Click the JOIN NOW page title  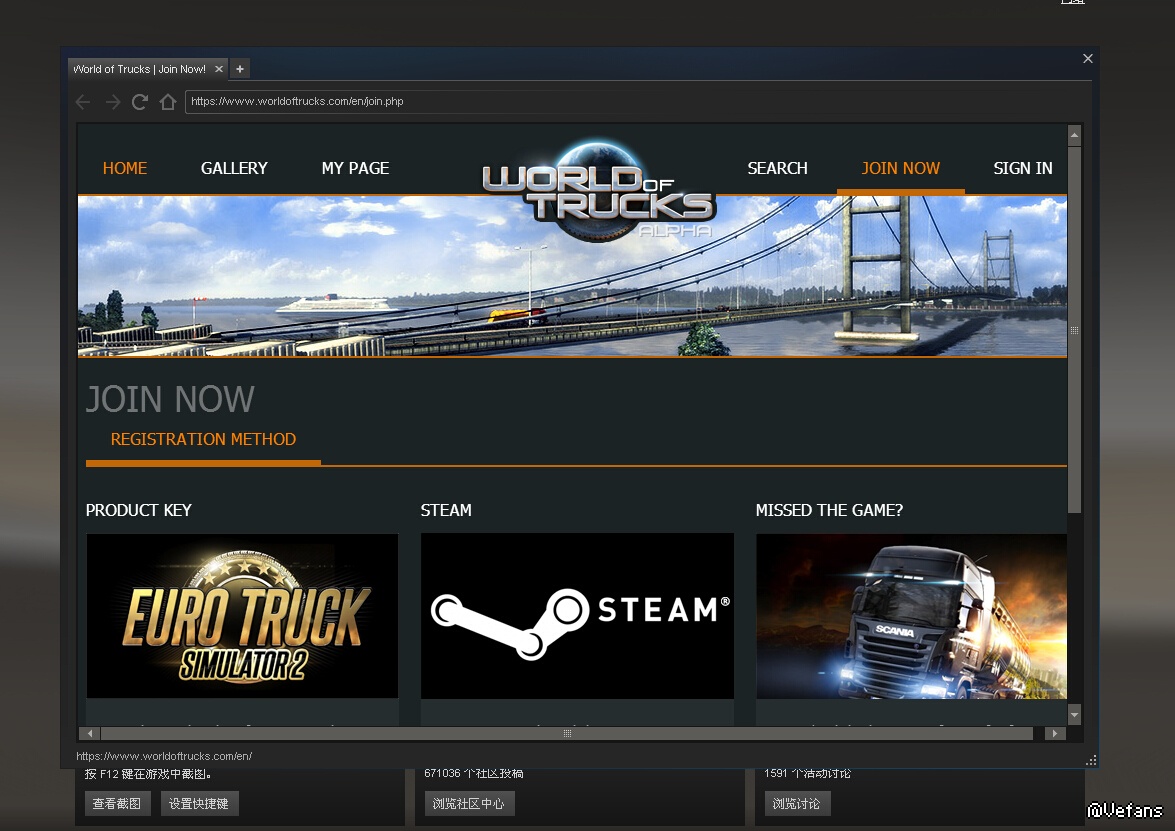pyautogui.click(x=170, y=399)
